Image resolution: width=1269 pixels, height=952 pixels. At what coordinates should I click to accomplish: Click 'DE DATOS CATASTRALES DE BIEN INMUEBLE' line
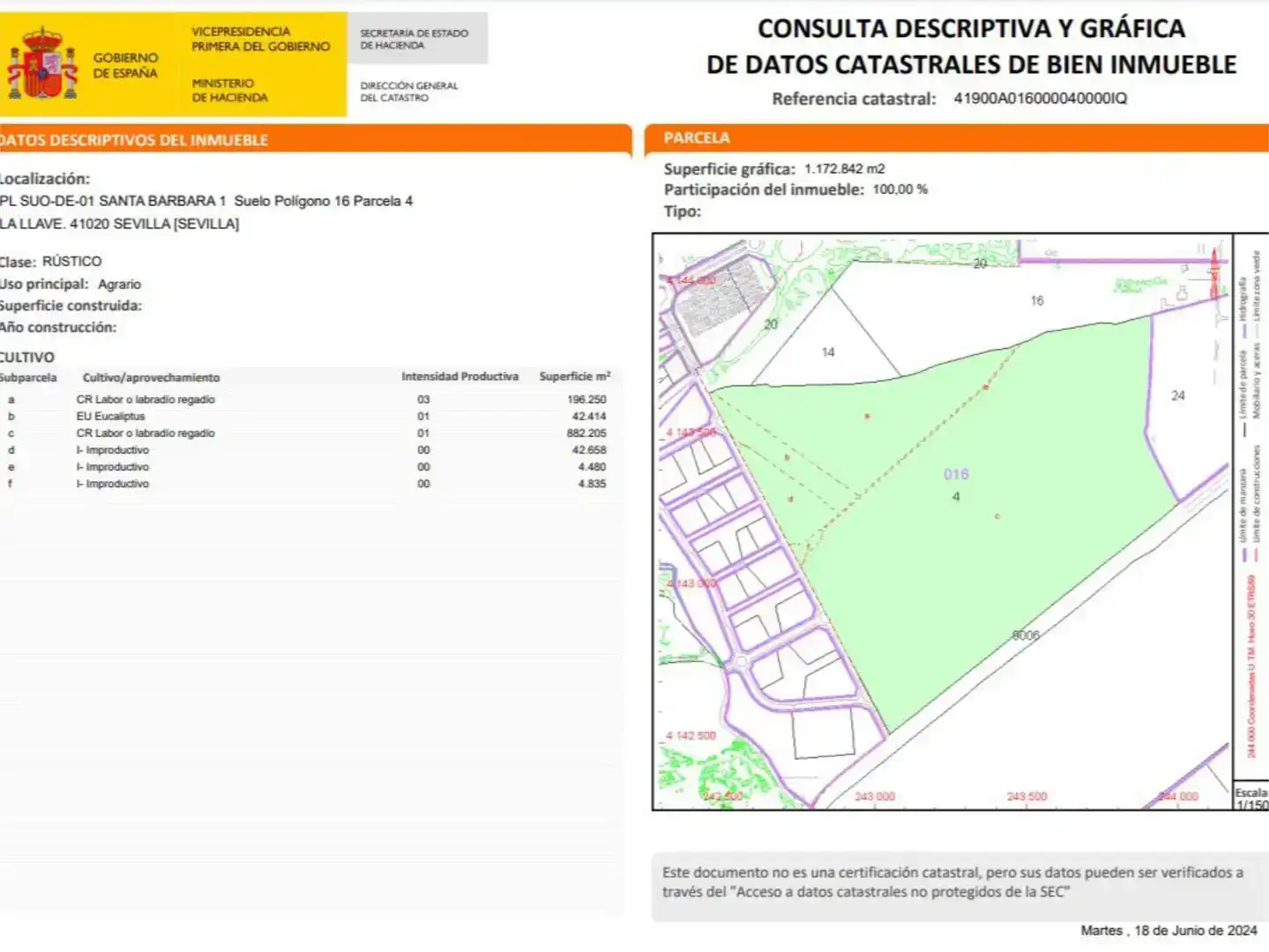tap(971, 64)
